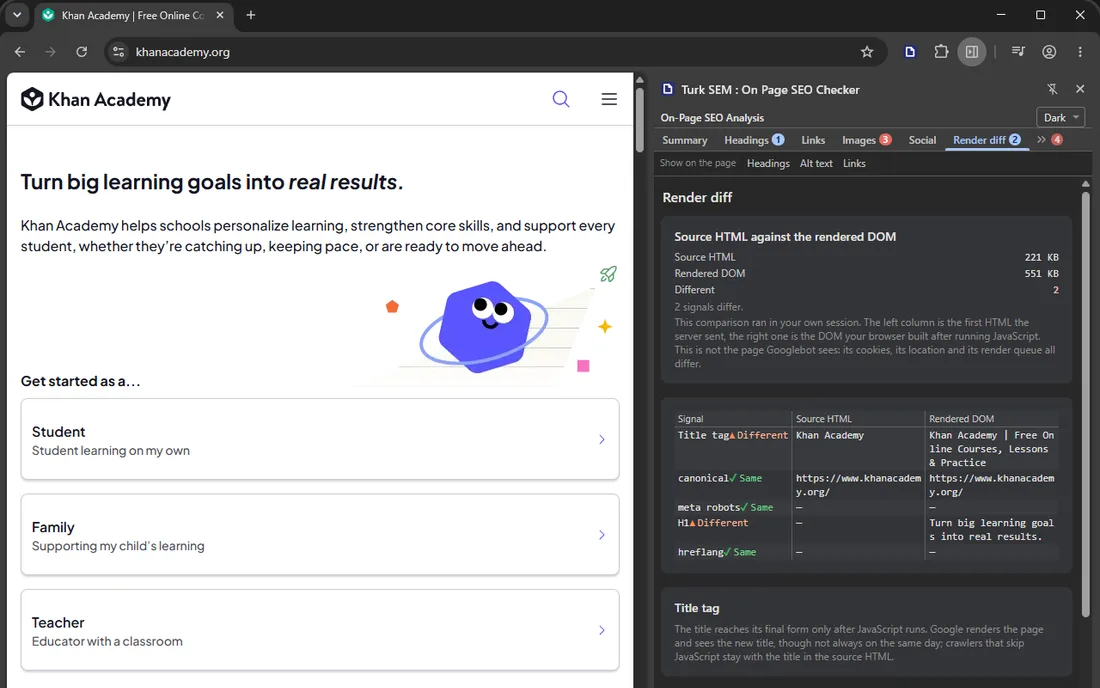Reload the current page
Screen dimensions: 1100x688
81,52
